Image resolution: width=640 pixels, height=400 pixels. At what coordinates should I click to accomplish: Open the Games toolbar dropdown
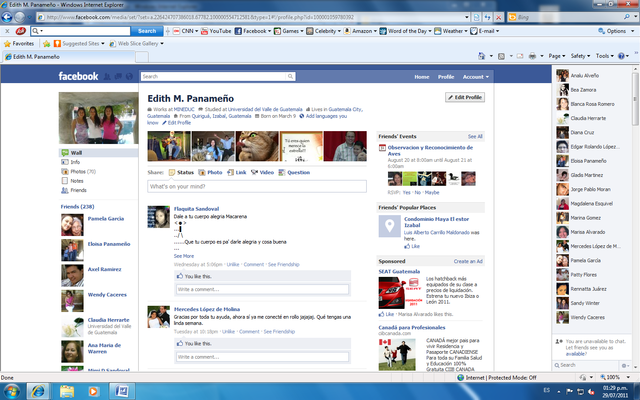[302, 31]
